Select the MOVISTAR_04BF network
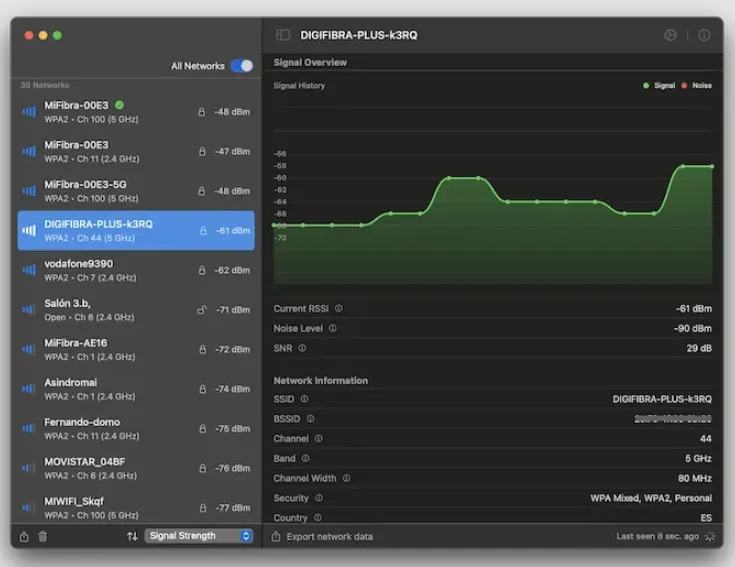 [x=136, y=468]
